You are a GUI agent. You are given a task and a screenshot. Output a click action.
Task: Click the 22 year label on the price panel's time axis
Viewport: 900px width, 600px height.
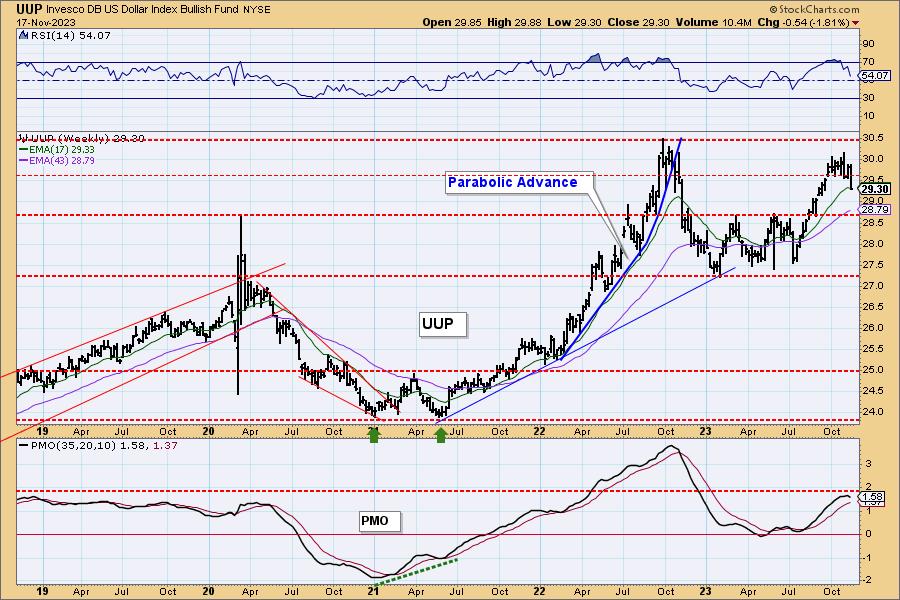539,431
